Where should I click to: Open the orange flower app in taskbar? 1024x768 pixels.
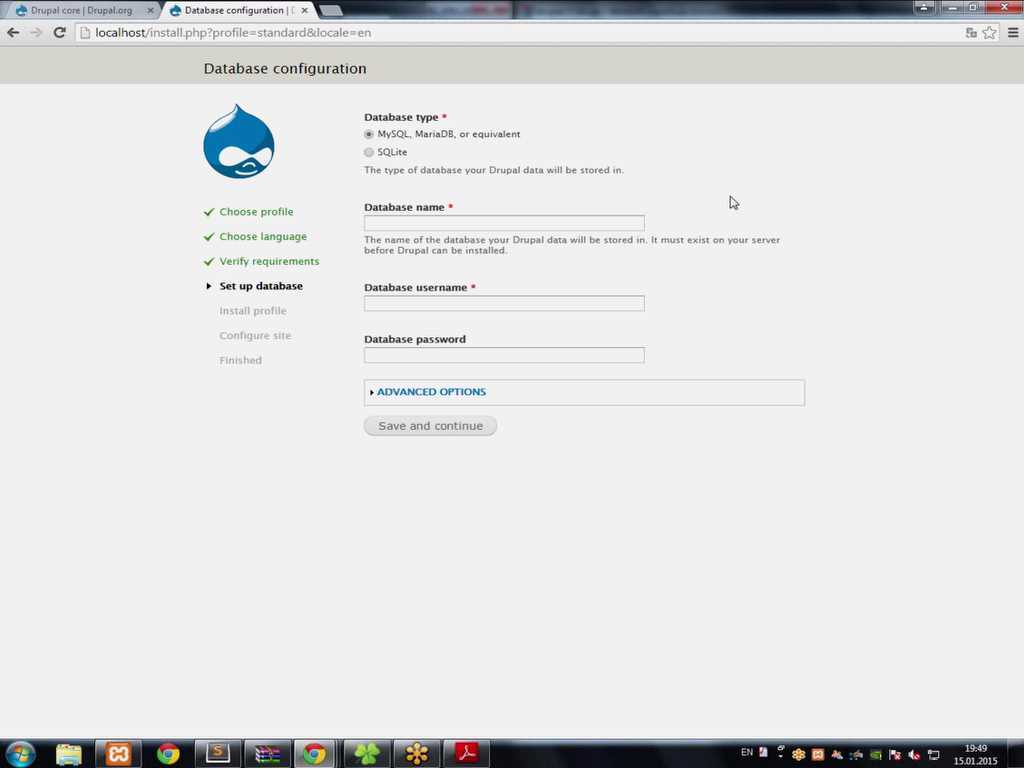(x=417, y=754)
